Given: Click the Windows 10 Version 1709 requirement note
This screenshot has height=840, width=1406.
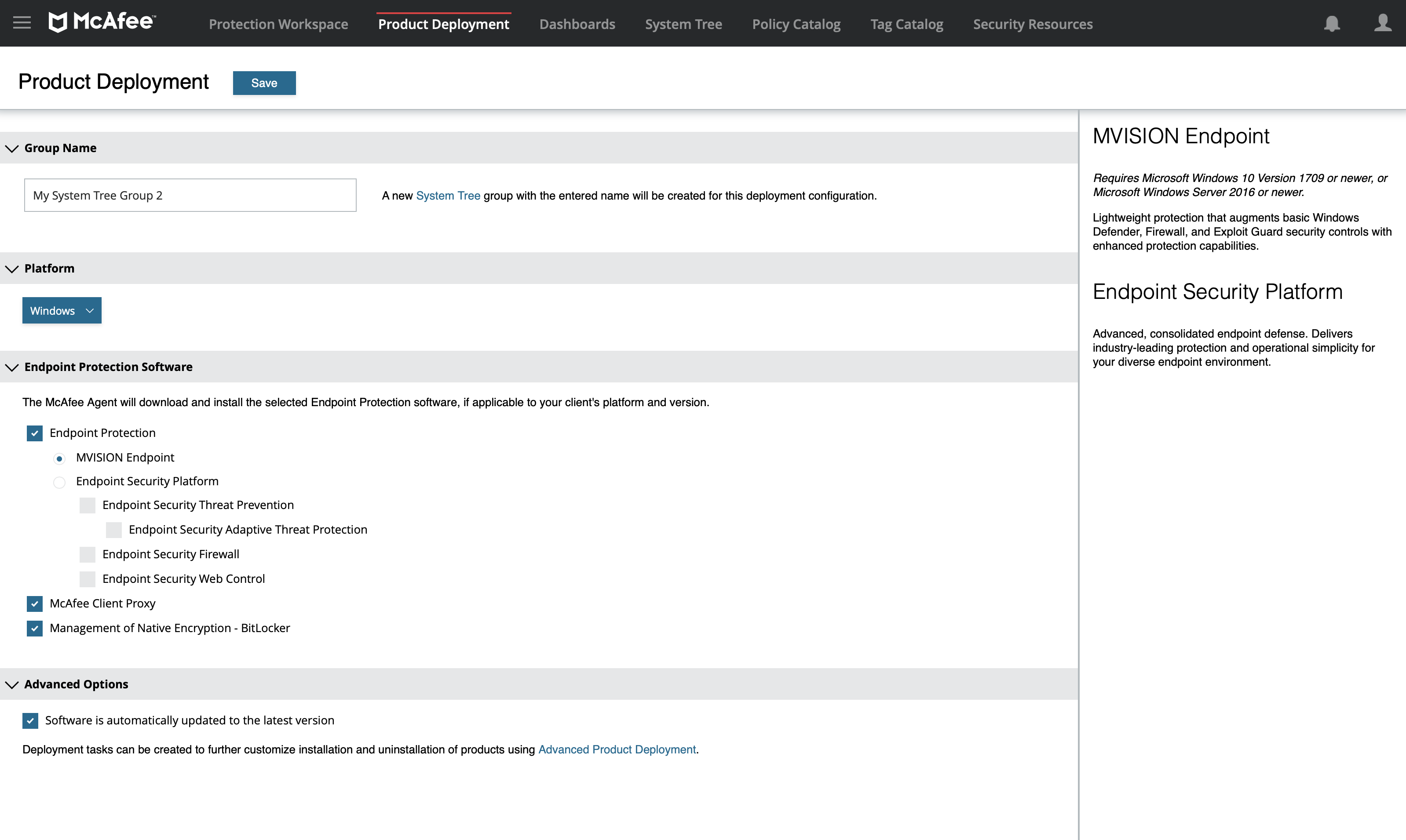Looking at the screenshot, I should click(1239, 185).
